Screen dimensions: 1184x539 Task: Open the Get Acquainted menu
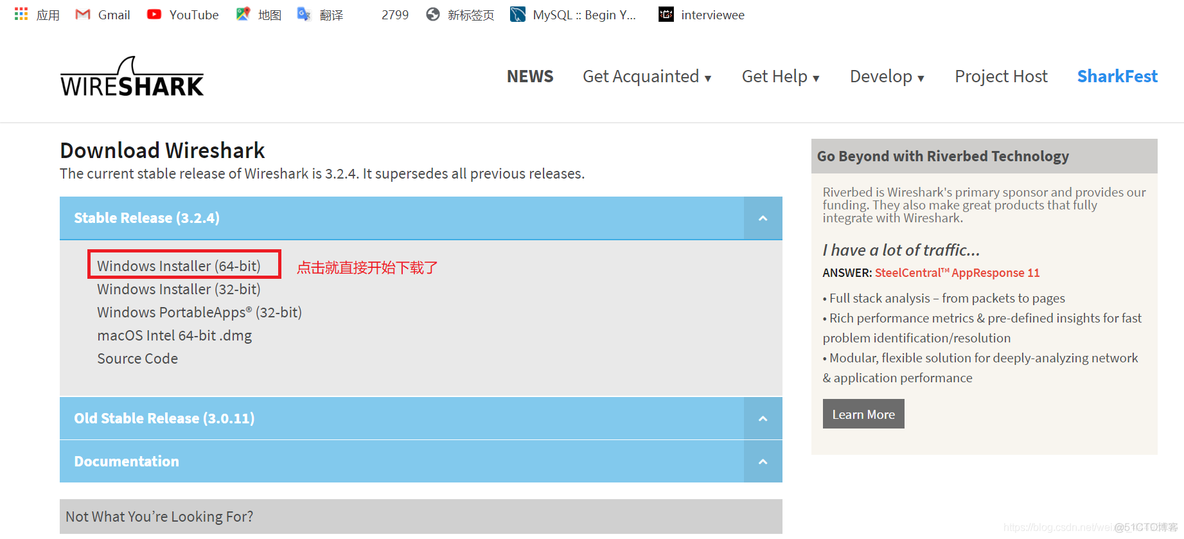(x=647, y=76)
